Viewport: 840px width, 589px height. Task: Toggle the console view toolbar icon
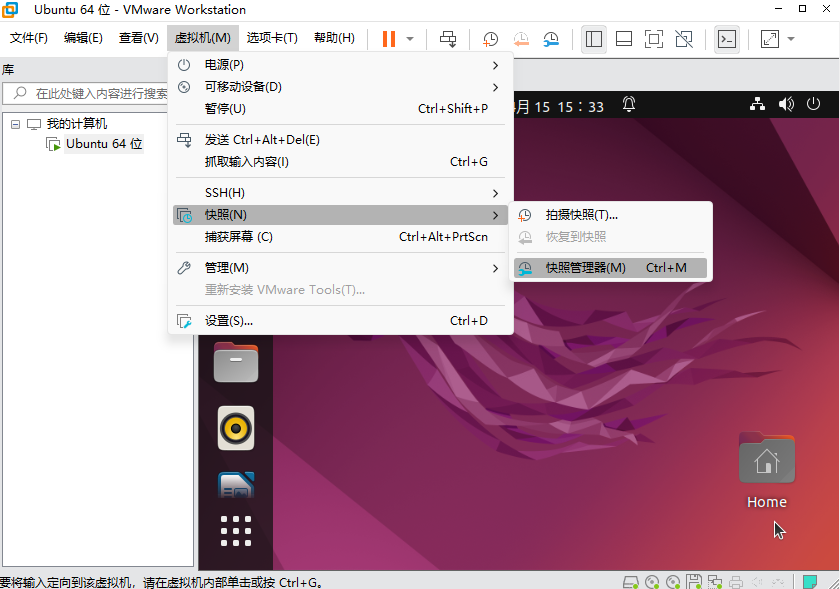pyautogui.click(x=726, y=39)
